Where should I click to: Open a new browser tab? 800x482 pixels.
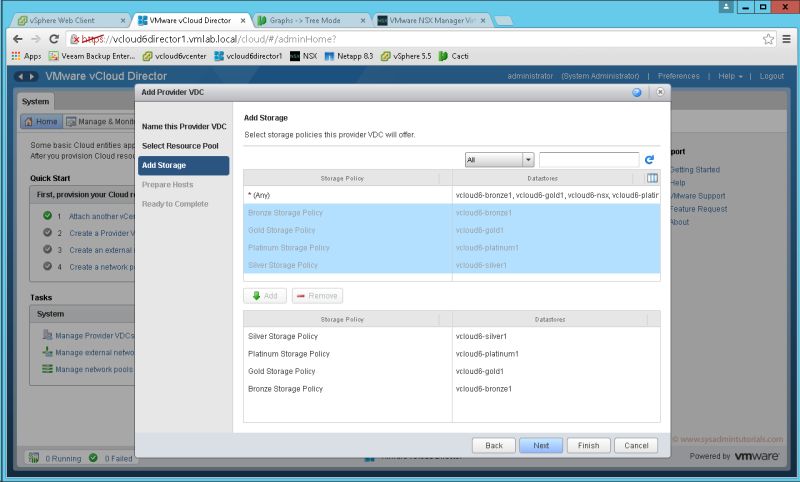pos(504,20)
